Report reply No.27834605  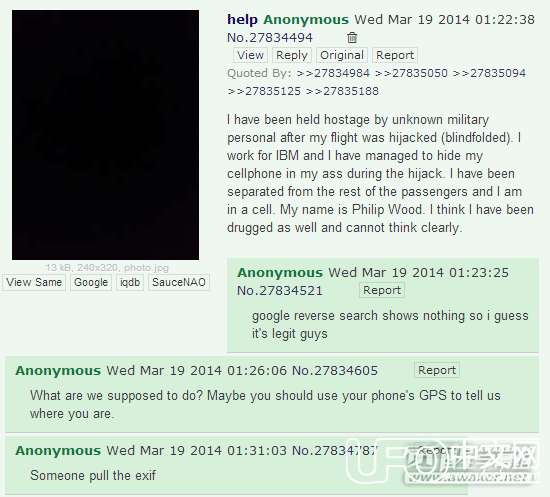[x=437, y=370]
